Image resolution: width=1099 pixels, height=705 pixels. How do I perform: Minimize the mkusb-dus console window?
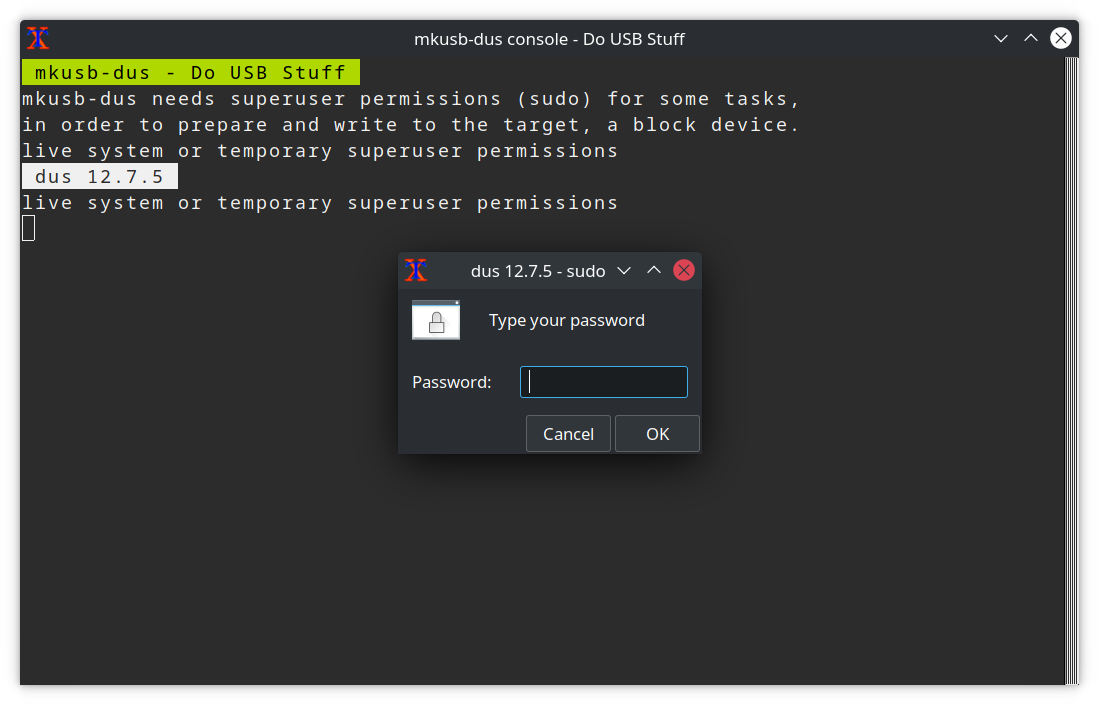(x=1001, y=39)
